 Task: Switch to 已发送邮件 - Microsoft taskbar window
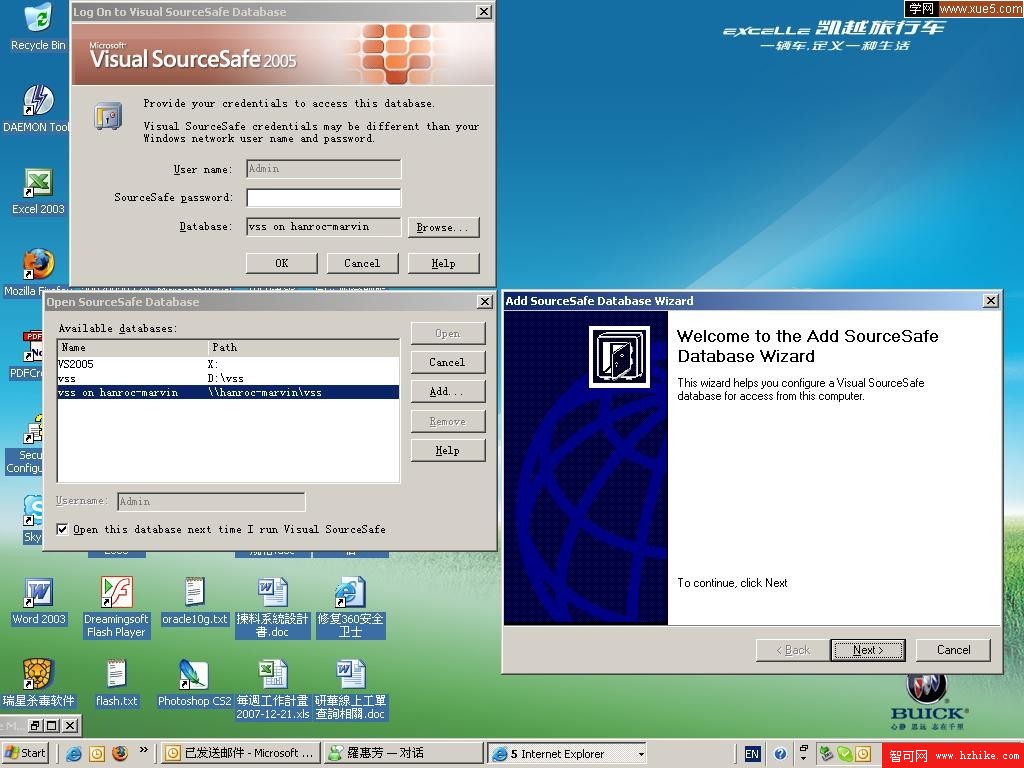tap(241, 753)
